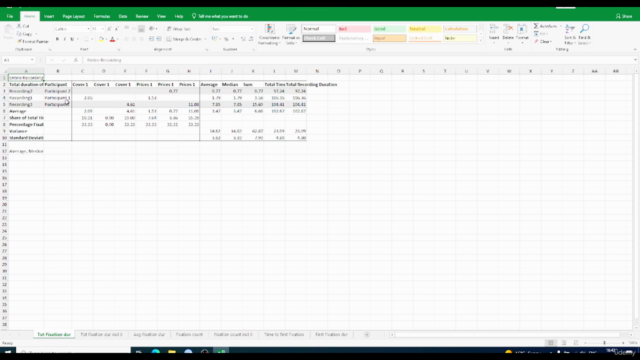Open the Avg fixation dur sheet
Viewport: 640px width, 360px height.
click(149, 334)
